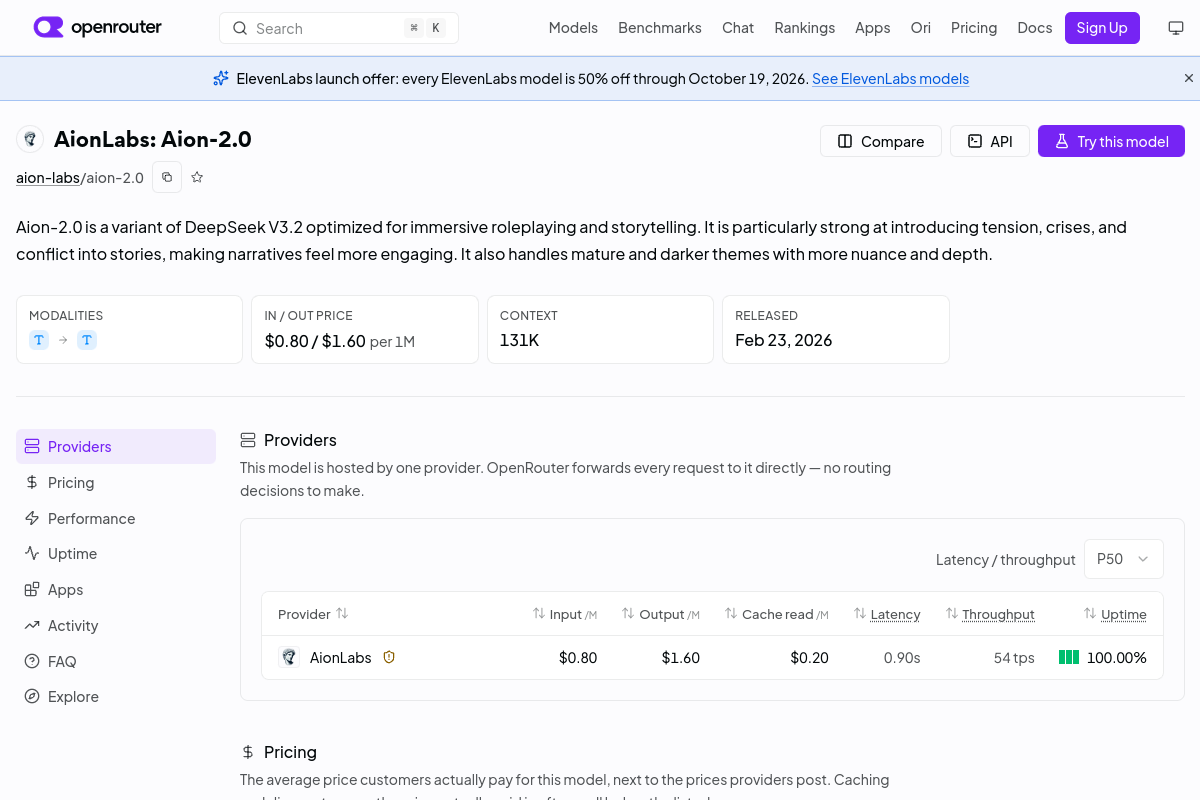This screenshot has width=1200, height=800.
Task: Select Performance in the sidebar
Action: [x=116, y=518]
